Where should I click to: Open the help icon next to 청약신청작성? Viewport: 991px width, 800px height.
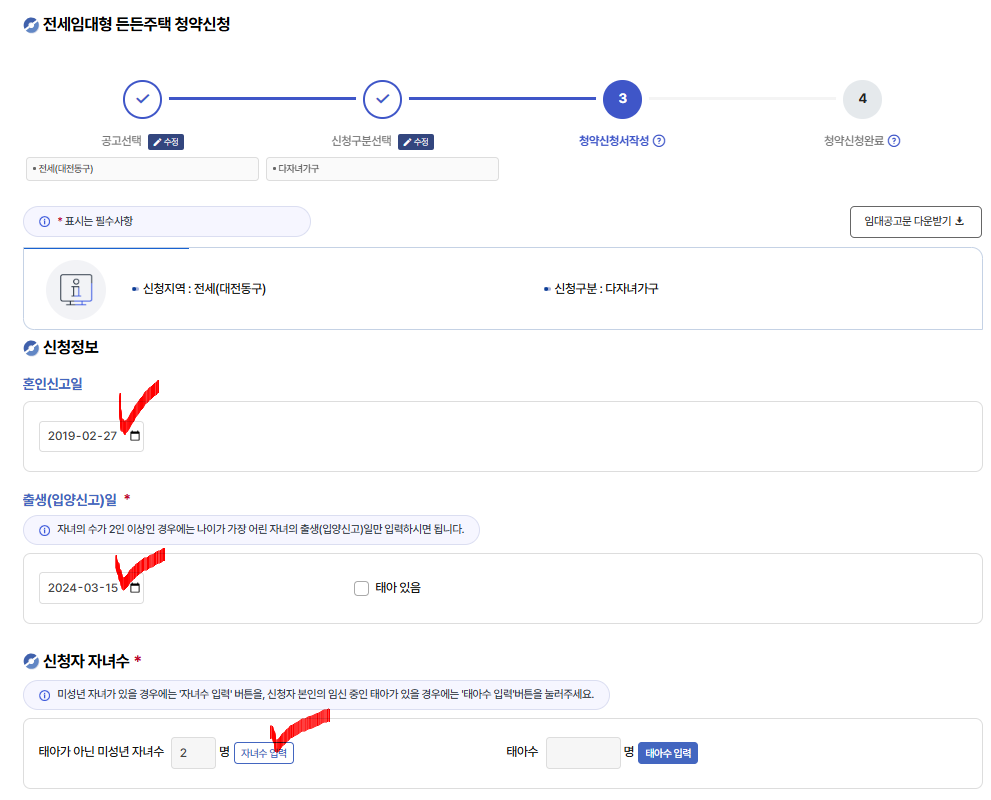(658, 141)
